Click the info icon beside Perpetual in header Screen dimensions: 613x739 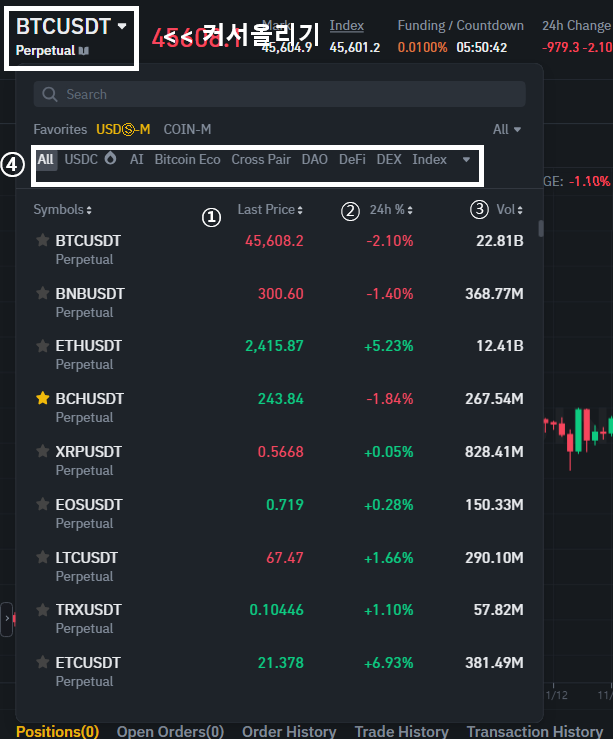click(x=84, y=50)
